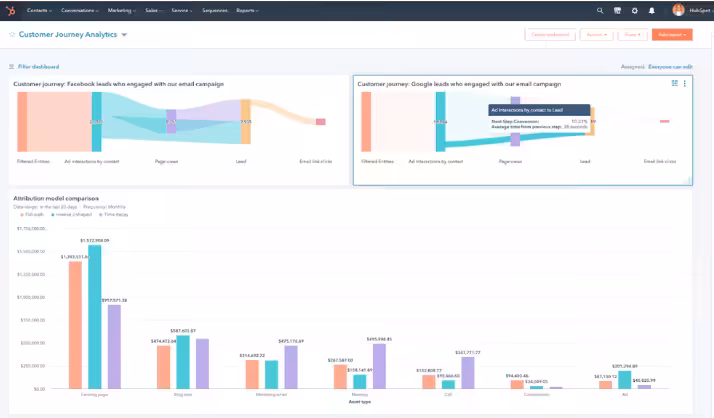
Task: Click the Filter dashboard link
Action: 39,66
